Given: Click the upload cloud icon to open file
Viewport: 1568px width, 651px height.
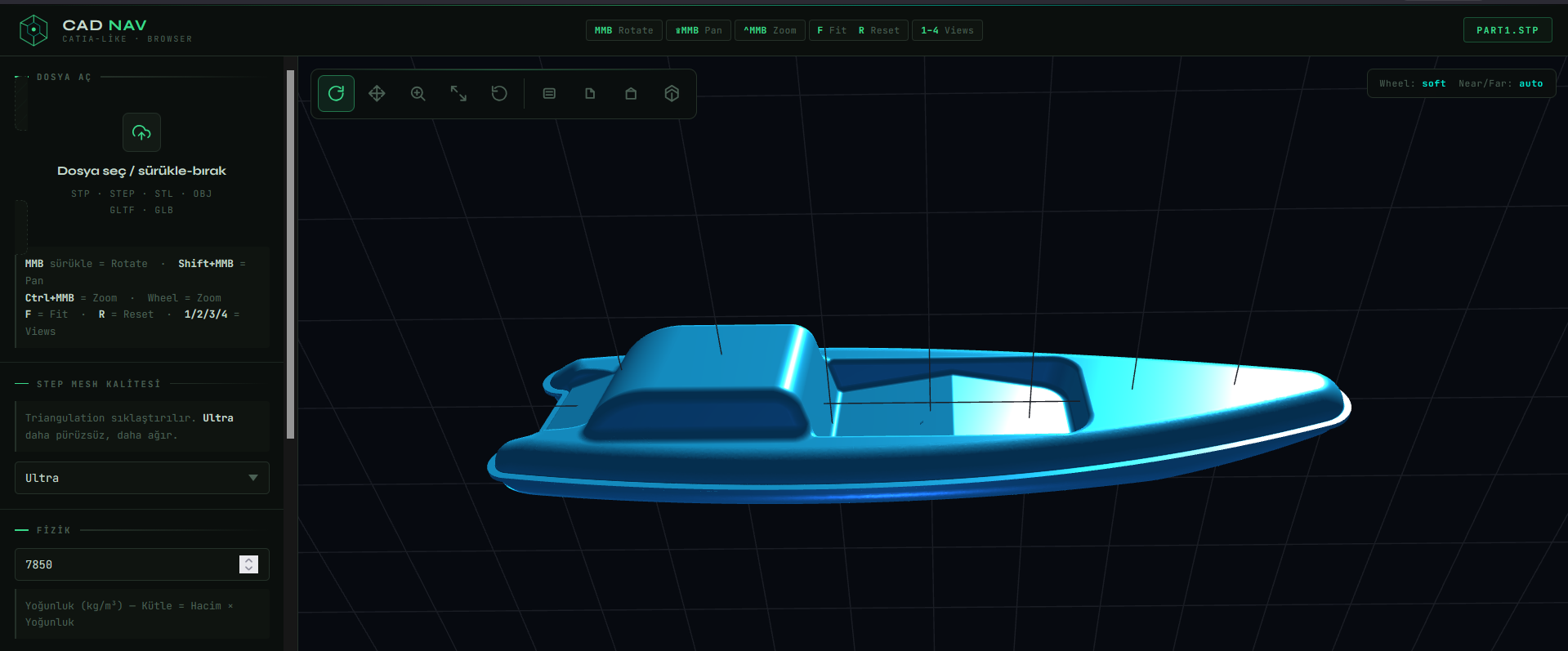Looking at the screenshot, I should (x=141, y=132).
